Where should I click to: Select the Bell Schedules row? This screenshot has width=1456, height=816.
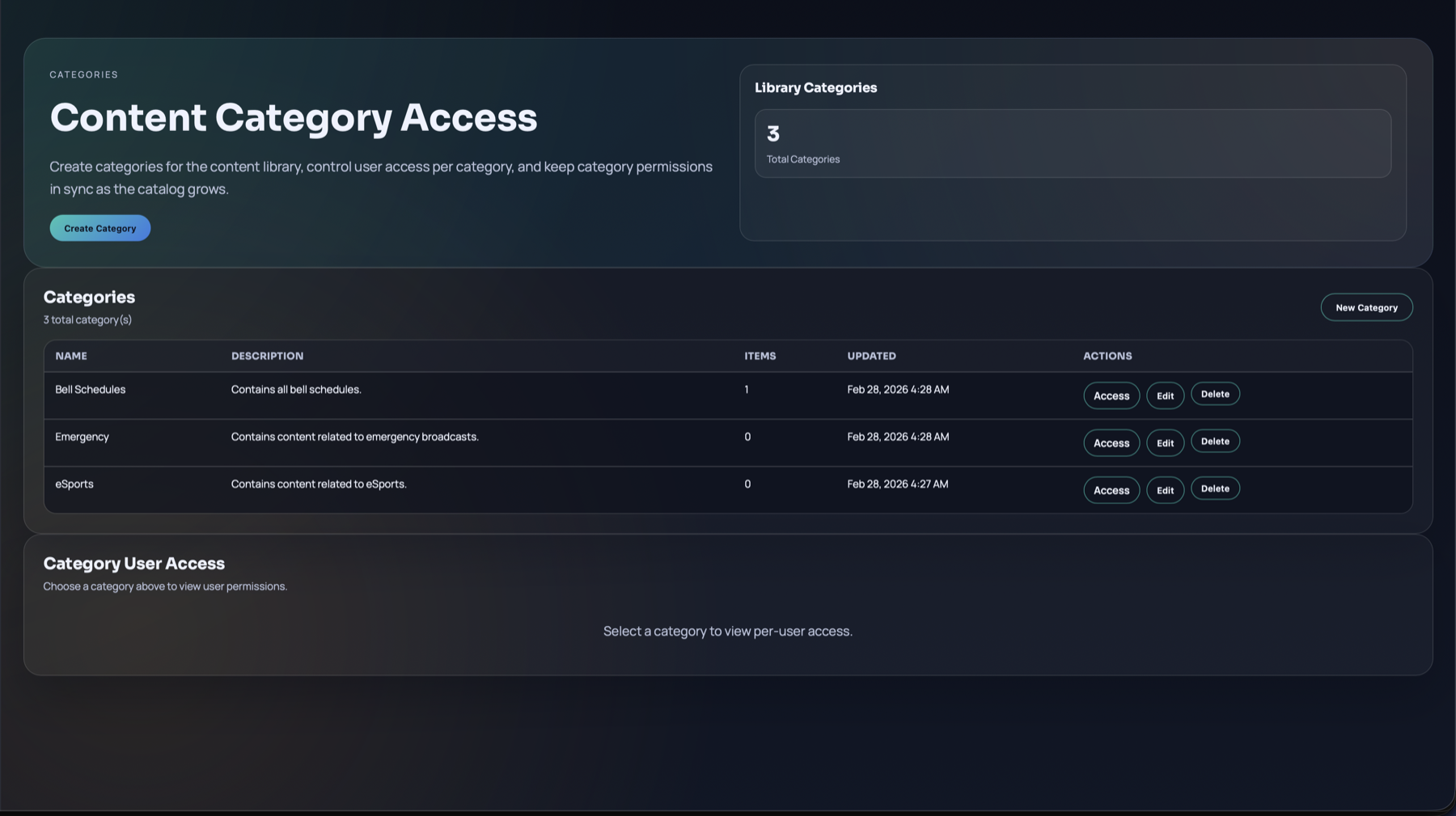pyautogui.click(x=91, y=389)
